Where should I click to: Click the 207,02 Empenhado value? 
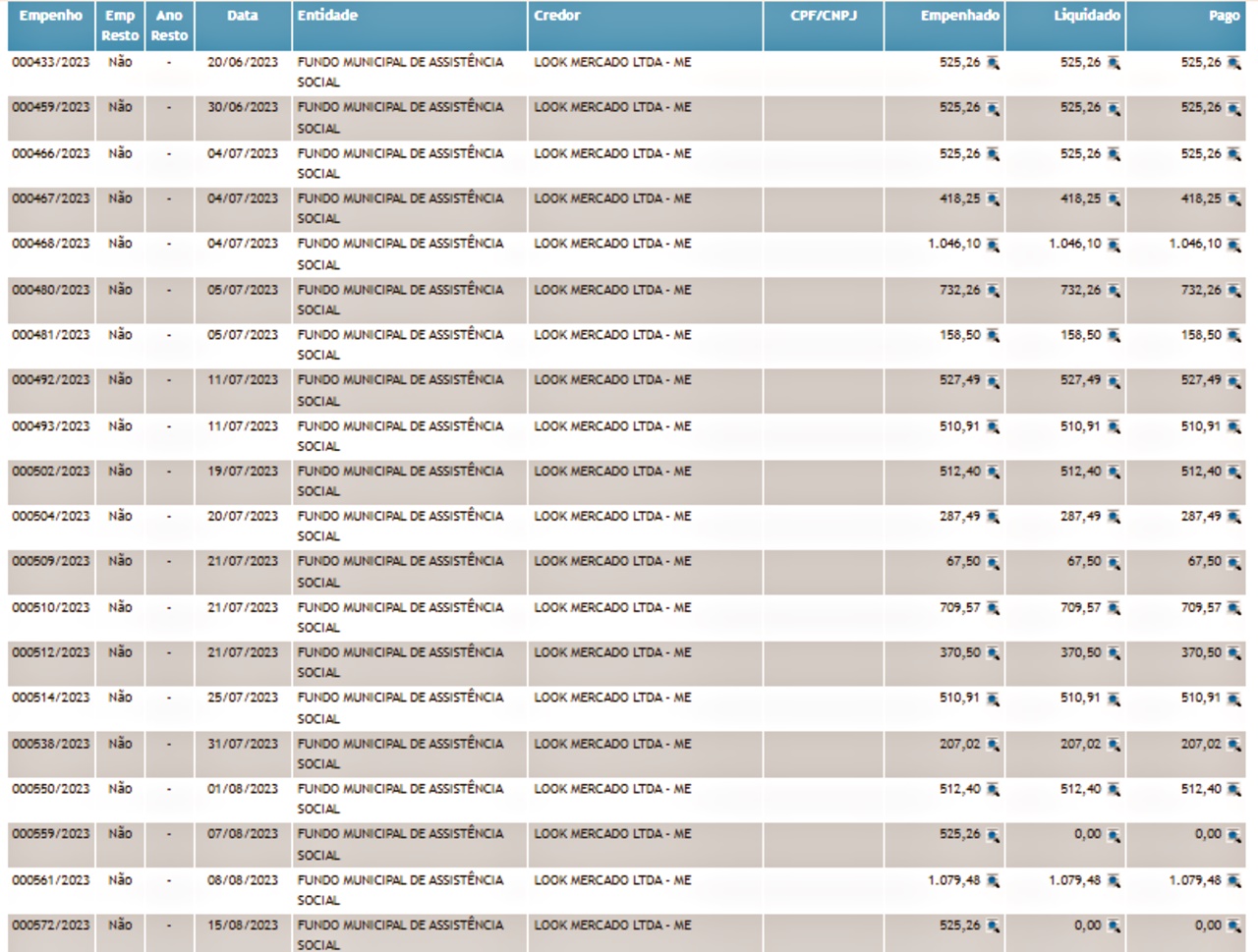pos(959,744)
